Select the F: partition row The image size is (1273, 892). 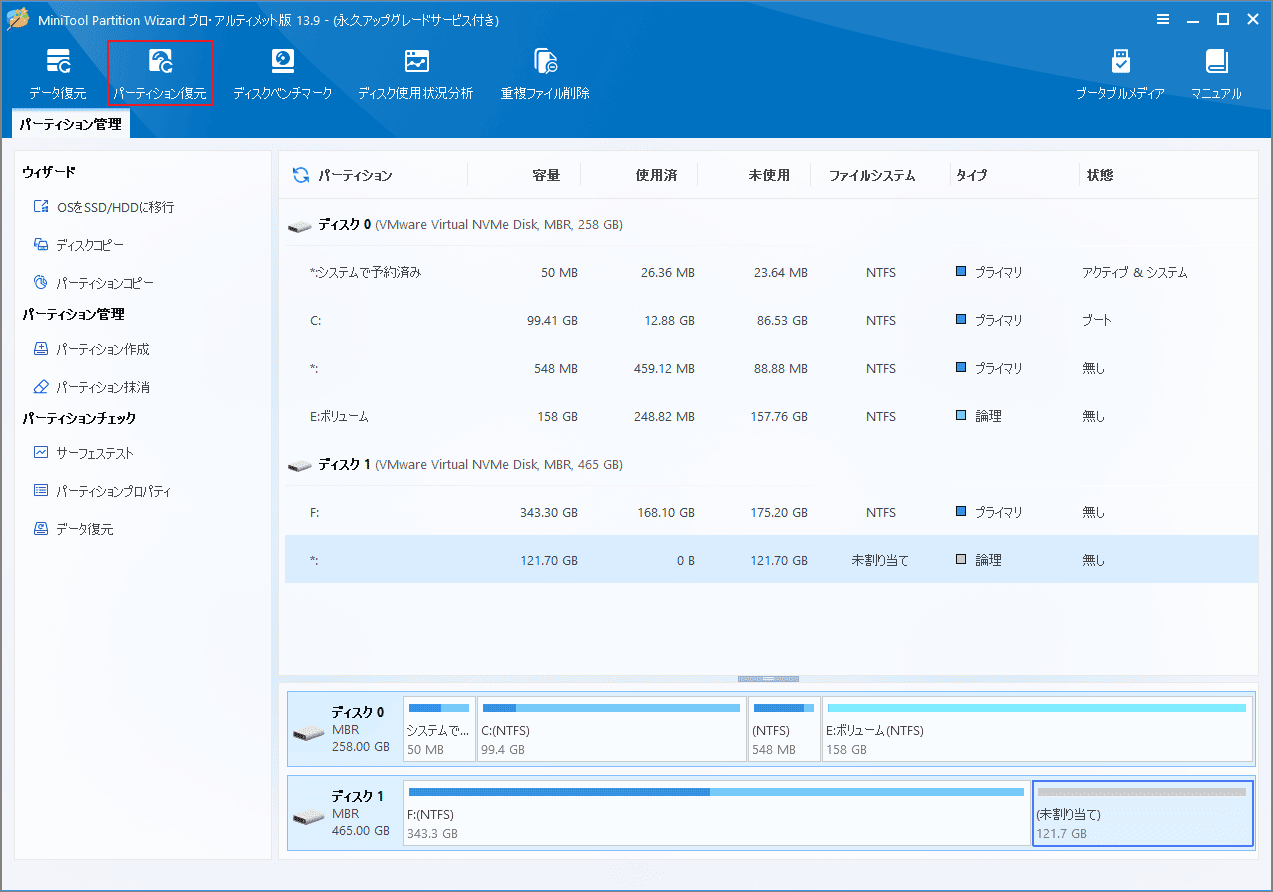click(x=770, y=512)
